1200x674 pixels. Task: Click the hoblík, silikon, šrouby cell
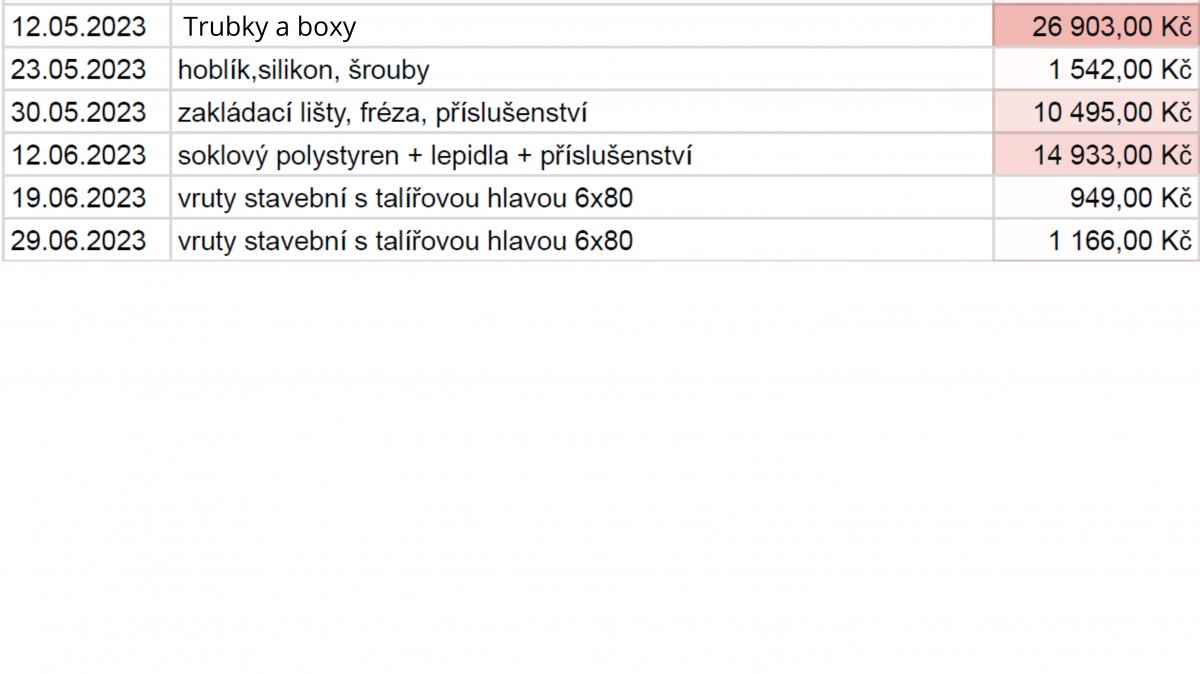click(582, 69)
